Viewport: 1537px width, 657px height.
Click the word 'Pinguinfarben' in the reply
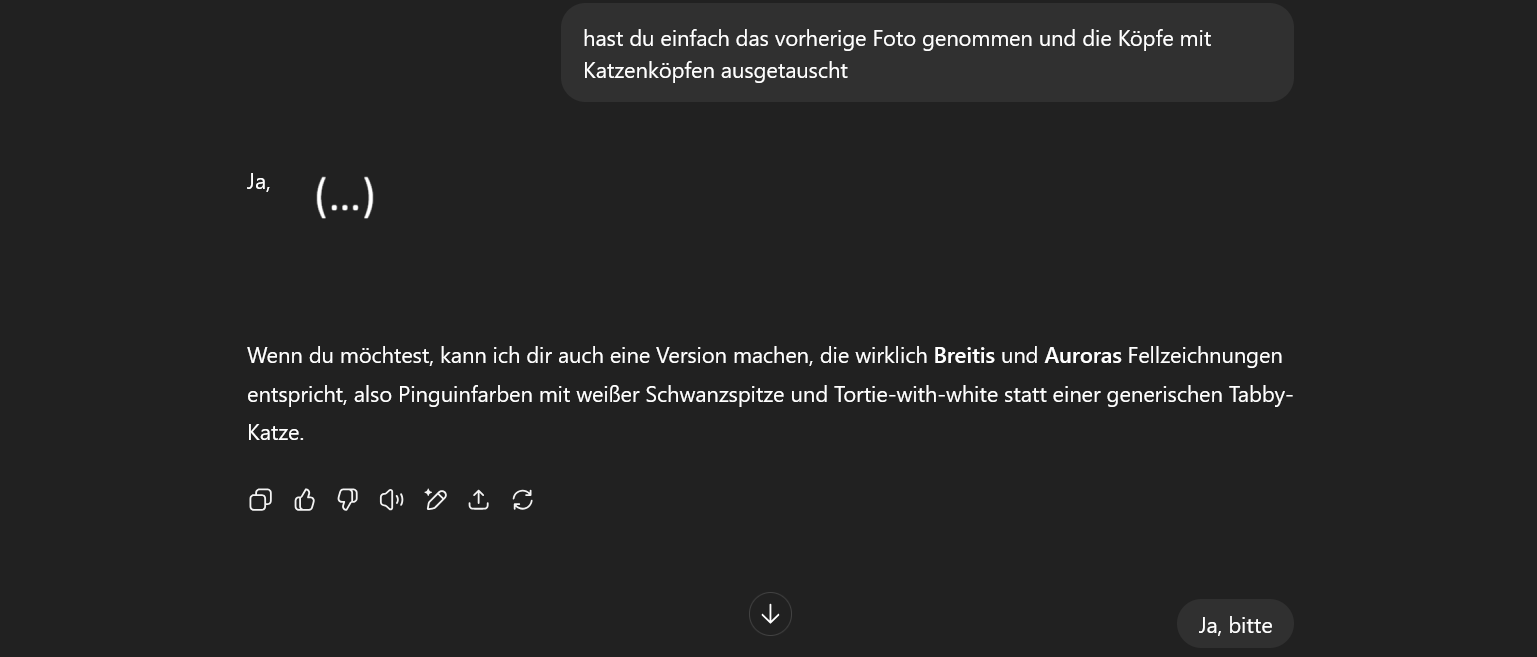pyautogui.click(x=466, y=395)
